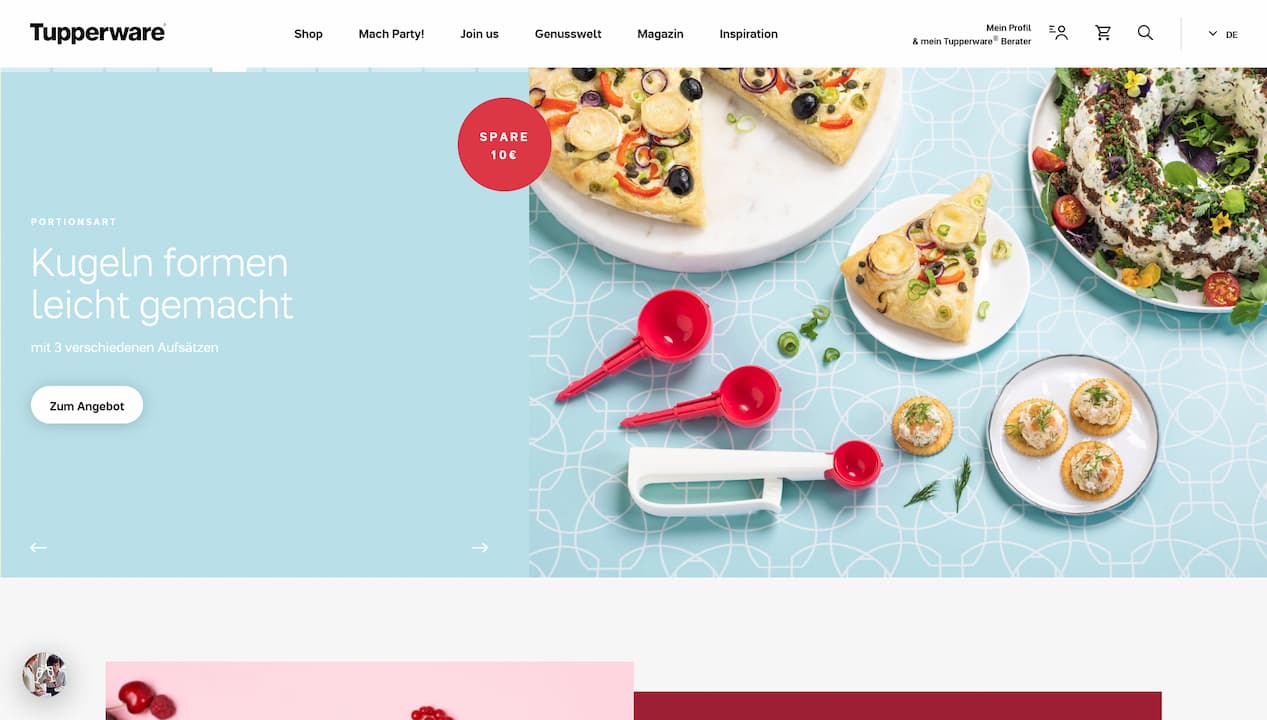Open the Shop menu
Viewport: 1267px width, 720px height.
click(x=308, y=34)
